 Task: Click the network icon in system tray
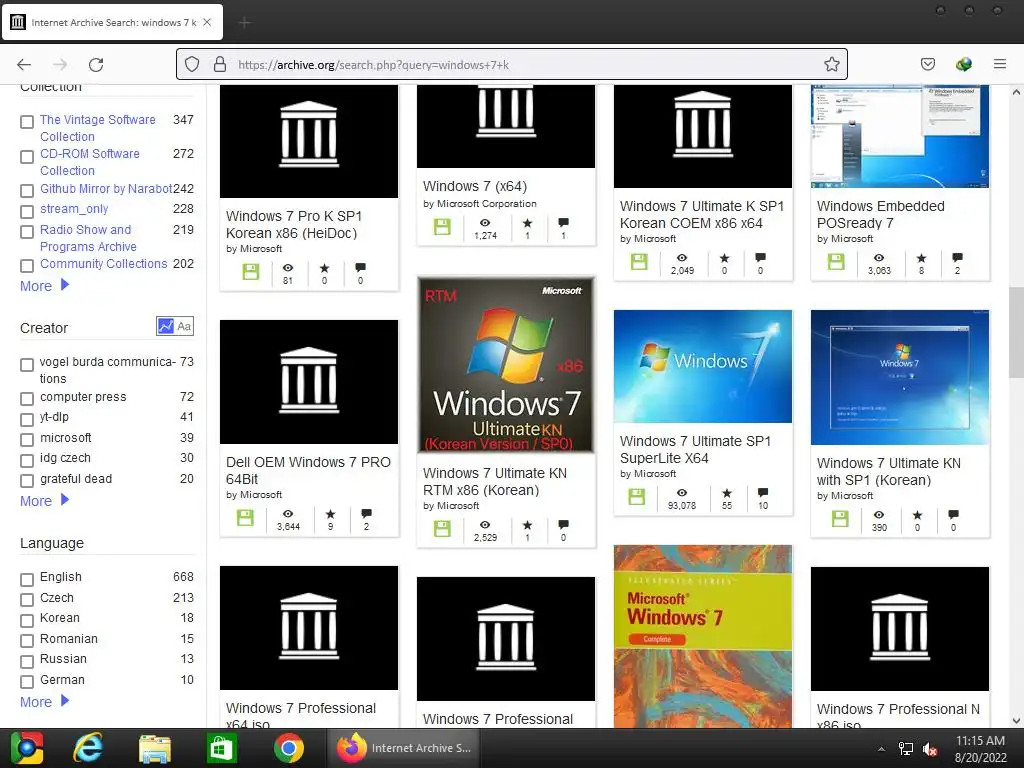[905, 748]
